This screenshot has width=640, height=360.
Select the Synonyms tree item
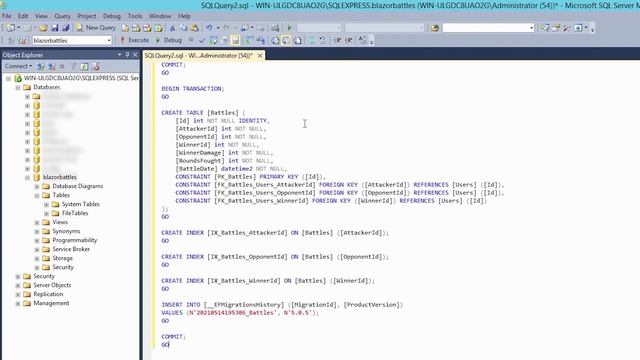coord(66,231)
